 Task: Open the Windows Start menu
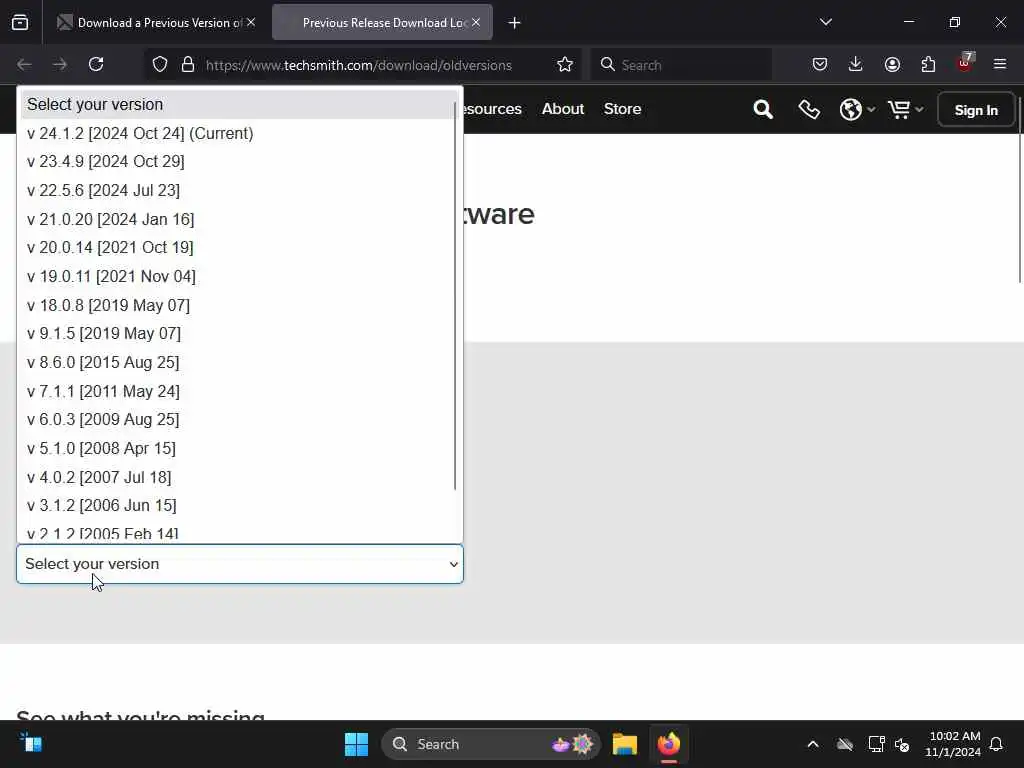tap(356, 744)
